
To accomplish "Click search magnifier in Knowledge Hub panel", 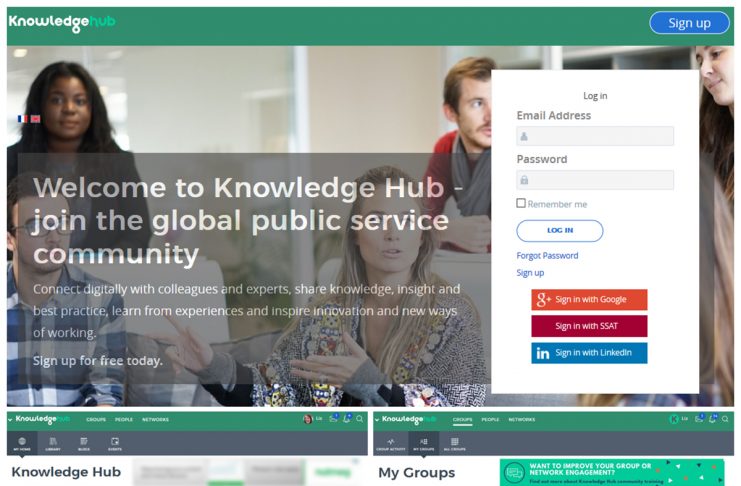I will tap(360, 419).
